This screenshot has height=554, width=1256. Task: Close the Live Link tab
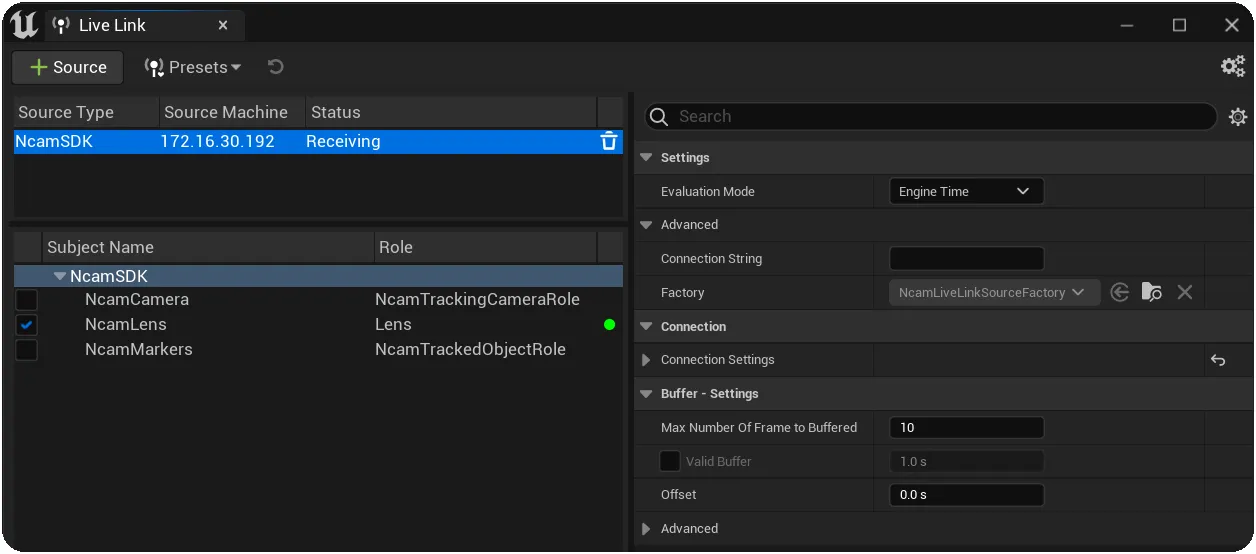point(223,25)
